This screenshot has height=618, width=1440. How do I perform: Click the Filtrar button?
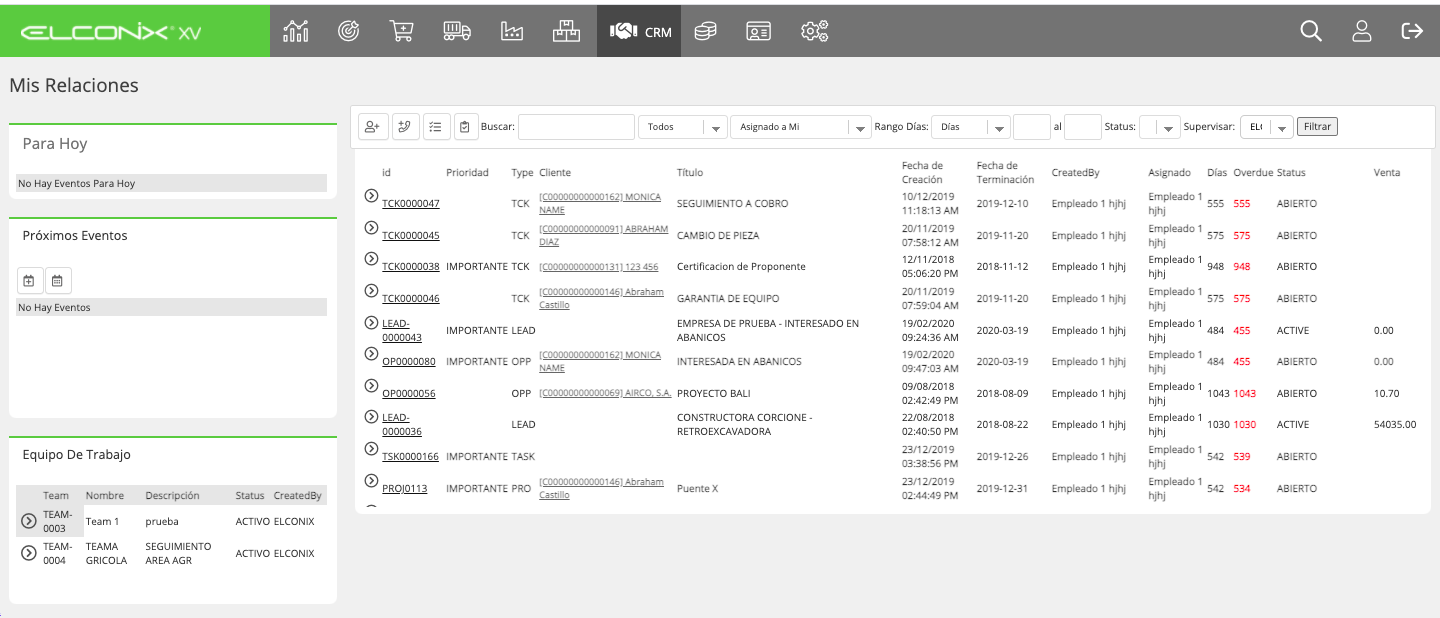(1317, 127)
